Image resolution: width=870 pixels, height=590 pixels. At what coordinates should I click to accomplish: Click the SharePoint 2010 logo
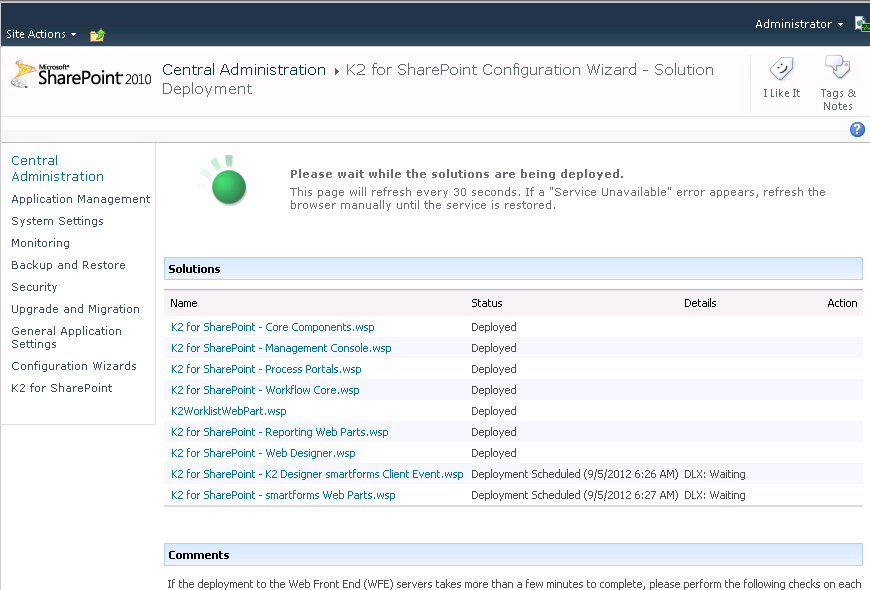coord(80,76)
